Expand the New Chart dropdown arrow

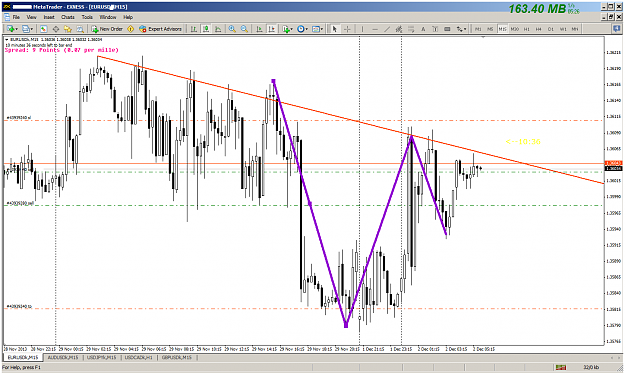[16, 29]
